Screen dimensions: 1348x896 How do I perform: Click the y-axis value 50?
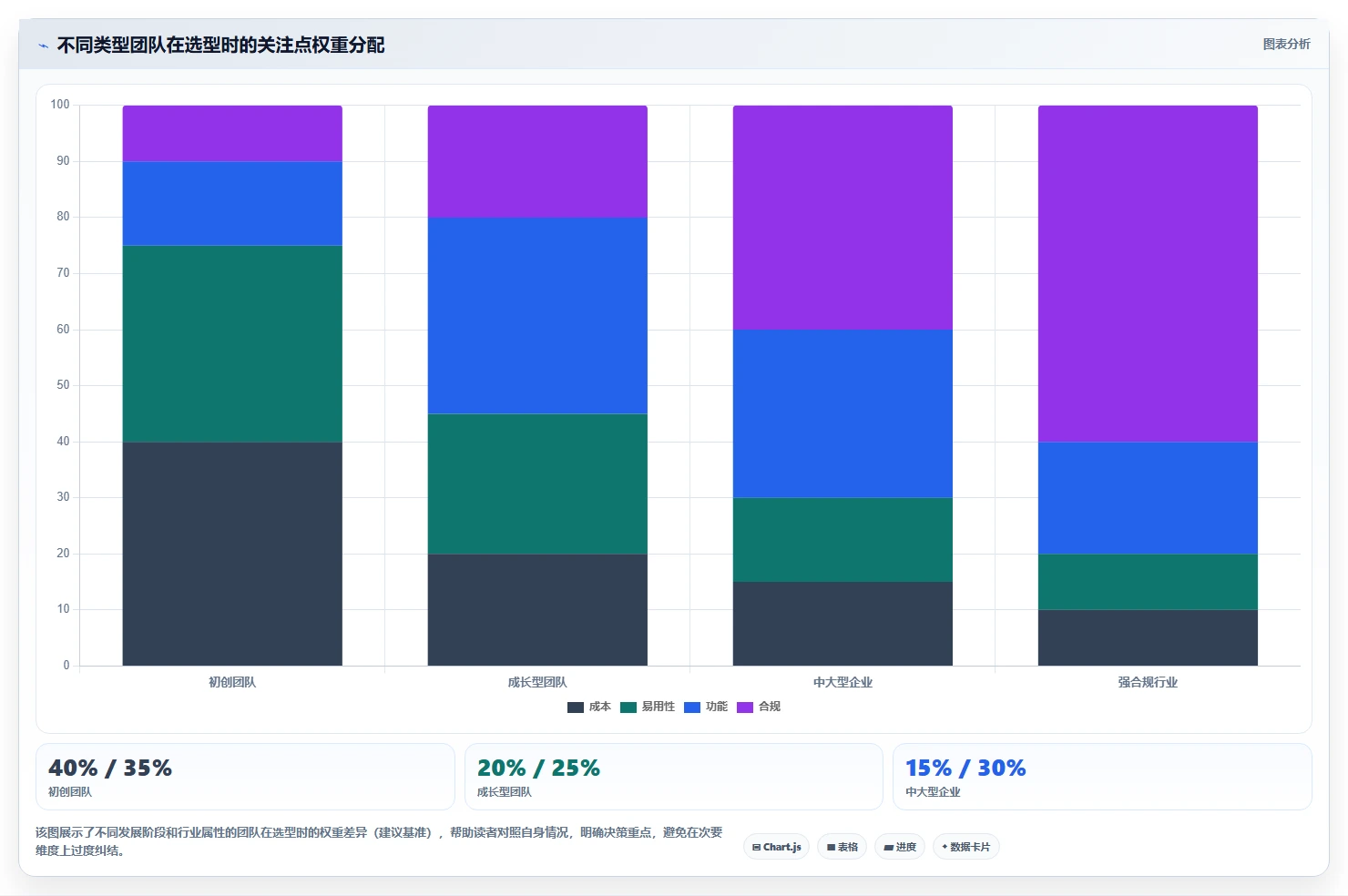pos(63,385)
